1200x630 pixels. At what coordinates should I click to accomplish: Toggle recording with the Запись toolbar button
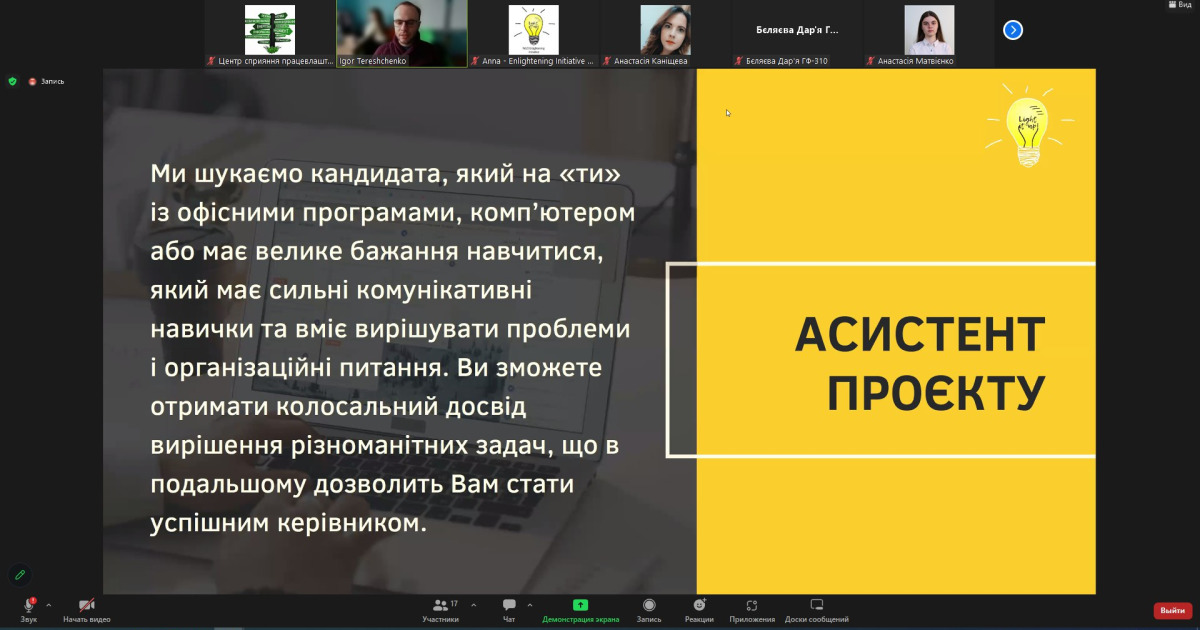(x=649, y=608)
